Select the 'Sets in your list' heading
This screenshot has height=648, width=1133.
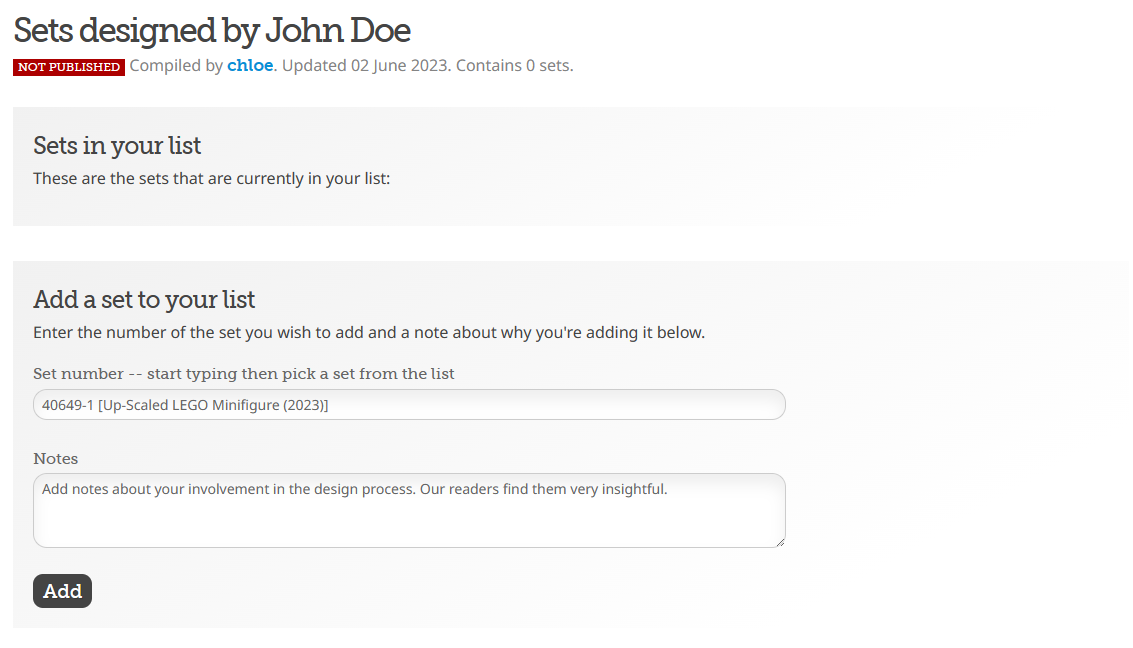[117, 146]
